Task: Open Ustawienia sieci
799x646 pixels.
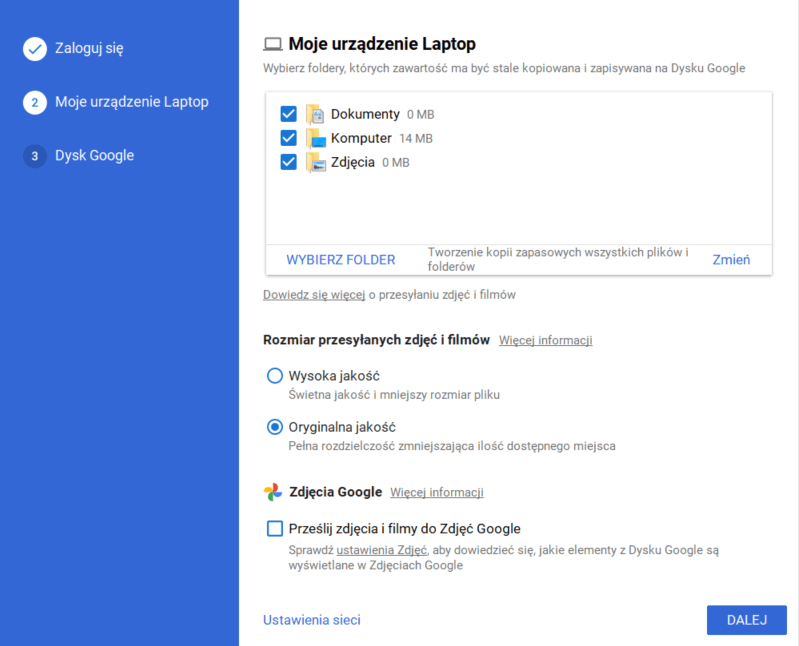Action: click(x=311, y=620)
